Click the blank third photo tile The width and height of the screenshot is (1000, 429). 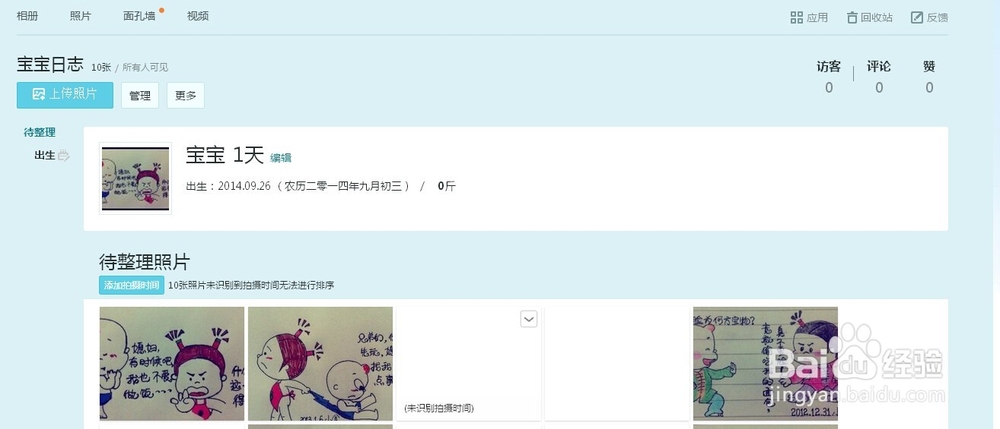tap(468, 363)
